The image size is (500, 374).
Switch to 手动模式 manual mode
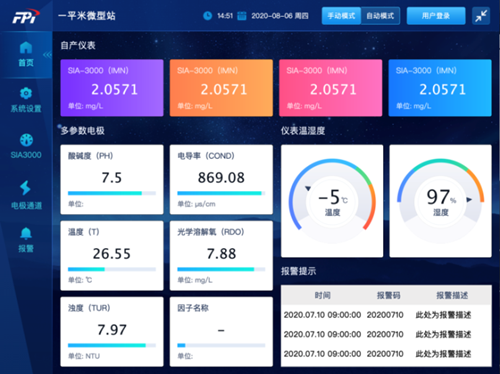click(341, 16)
